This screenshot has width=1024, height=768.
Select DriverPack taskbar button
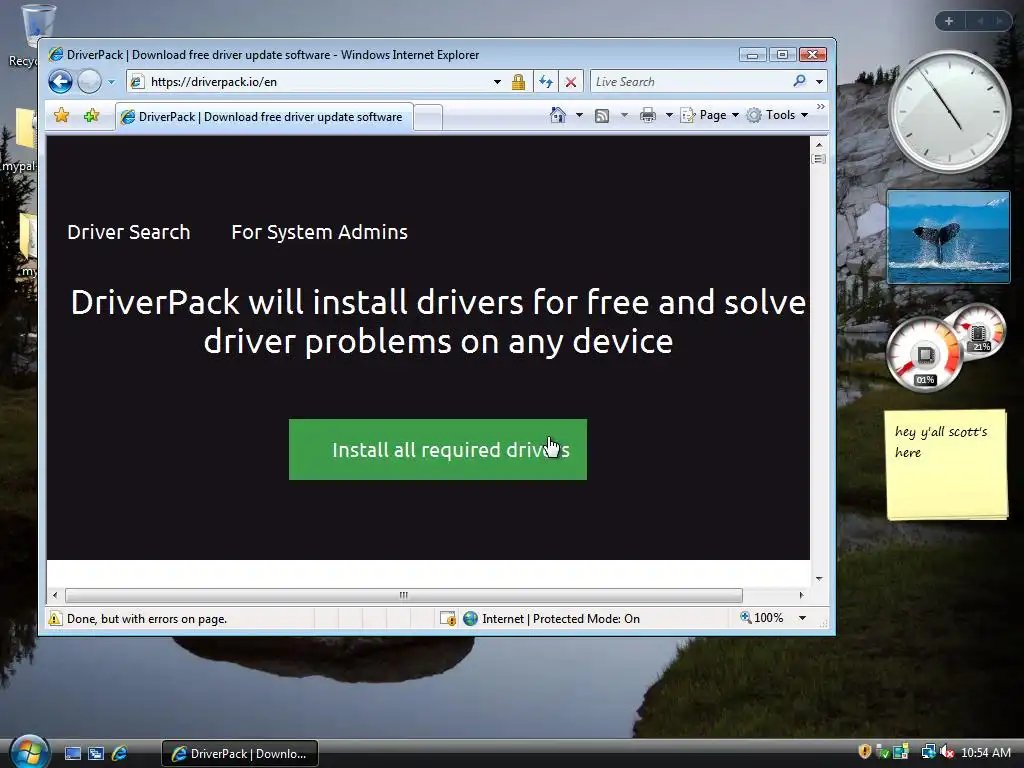tap(240, 754)
